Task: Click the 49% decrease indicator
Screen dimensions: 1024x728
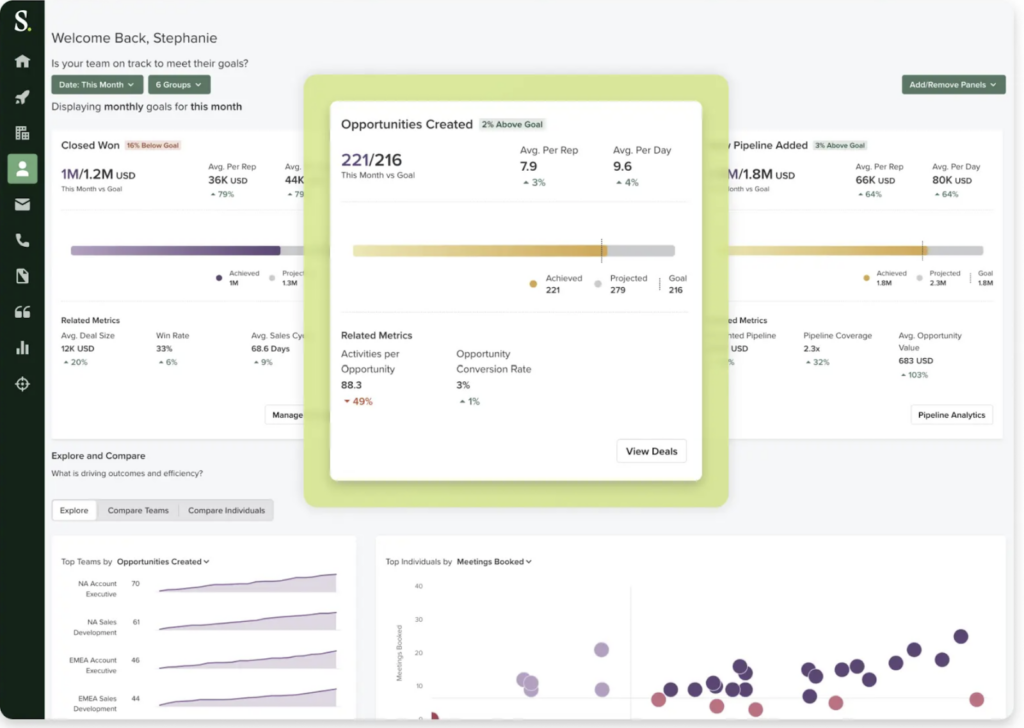Action: tap(358, 402)
